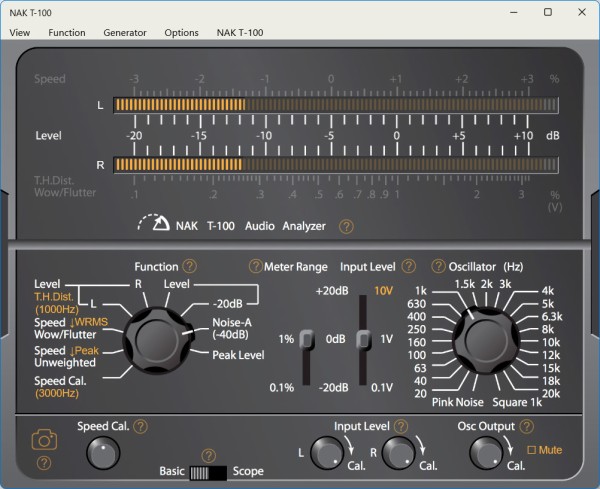Click the help icon above Basic/Scope switch
The width and height of the screenshot is (600, 489).
pyautogui.click(x=209, y=456)
